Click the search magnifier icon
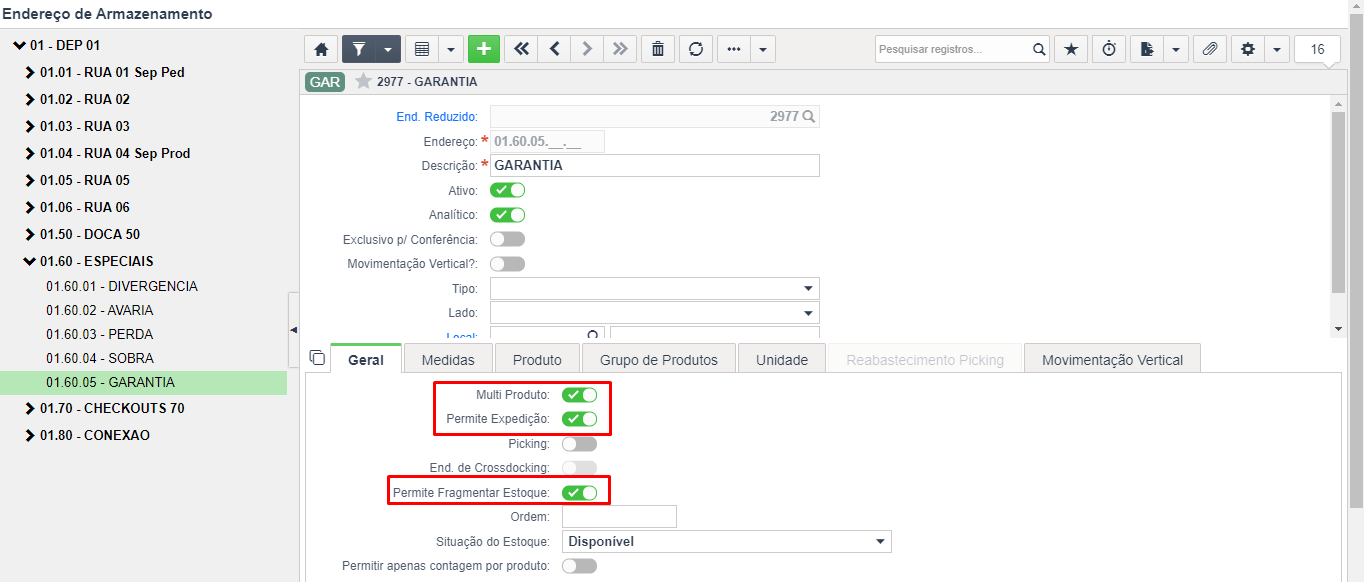Screen dimensions: 1364x582 (1039, 49)
